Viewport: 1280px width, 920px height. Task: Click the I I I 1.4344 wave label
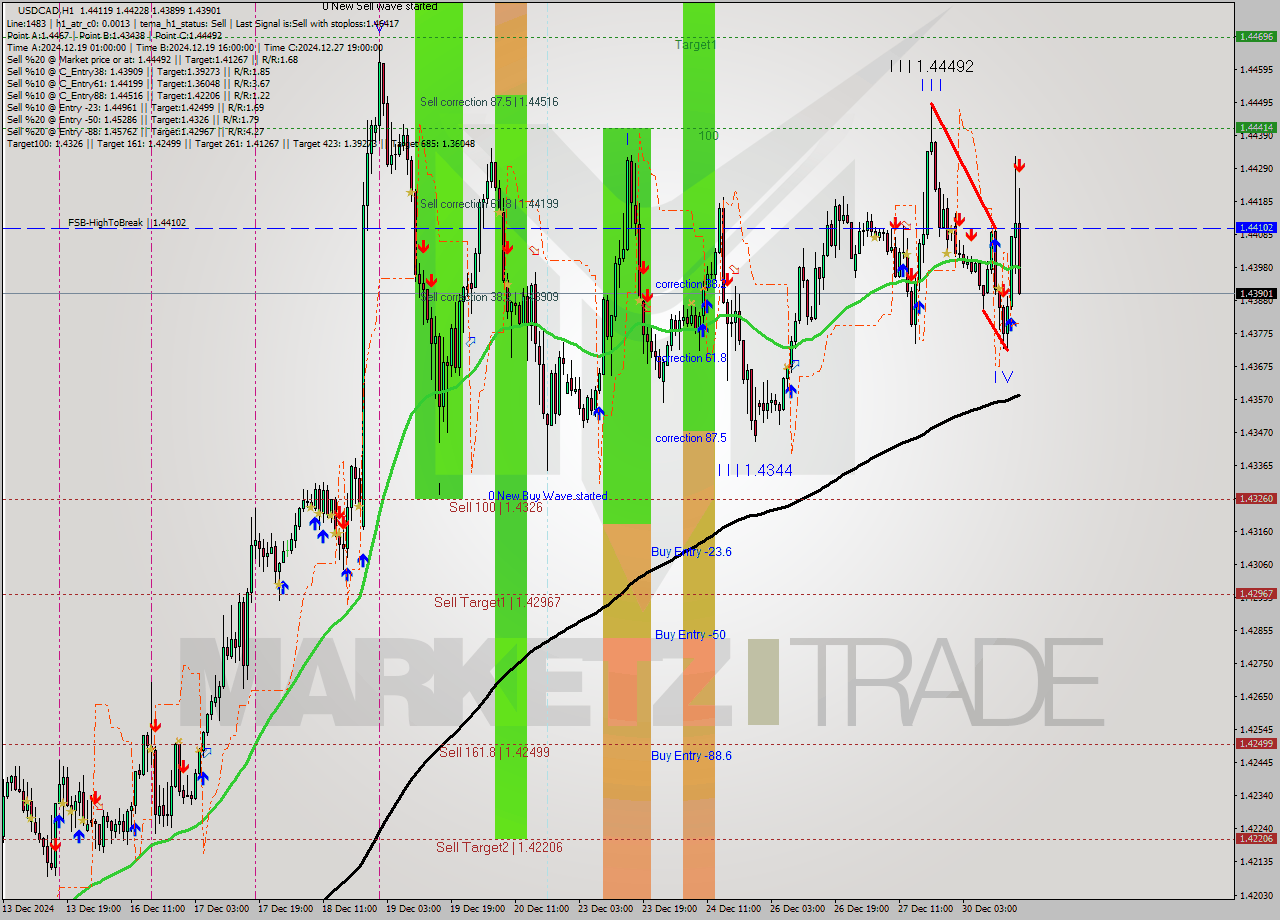tap(756, 469)
